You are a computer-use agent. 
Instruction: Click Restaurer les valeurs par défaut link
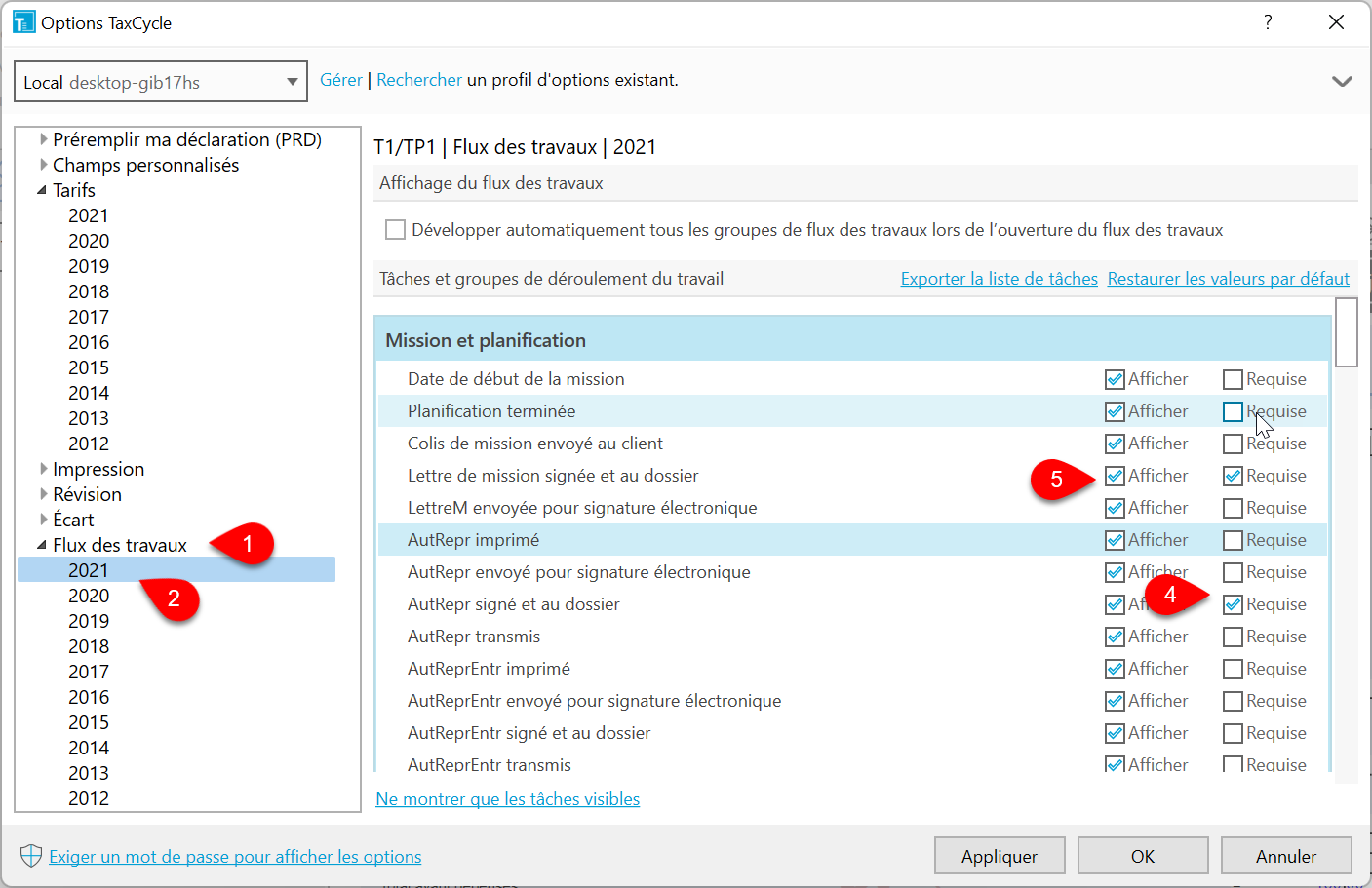(x=1229, y=279)
